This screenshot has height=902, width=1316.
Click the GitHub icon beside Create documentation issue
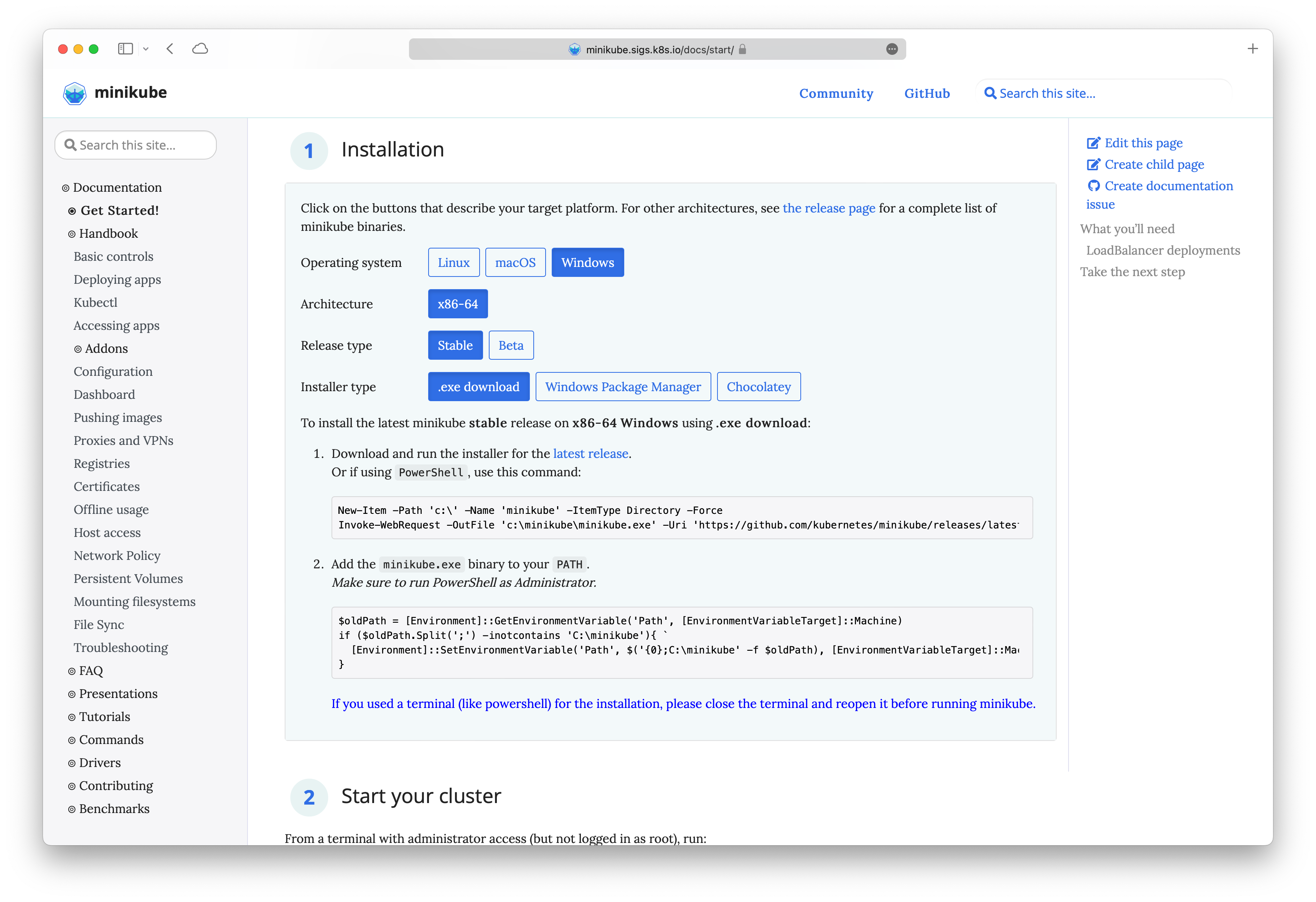[1094, 186]
